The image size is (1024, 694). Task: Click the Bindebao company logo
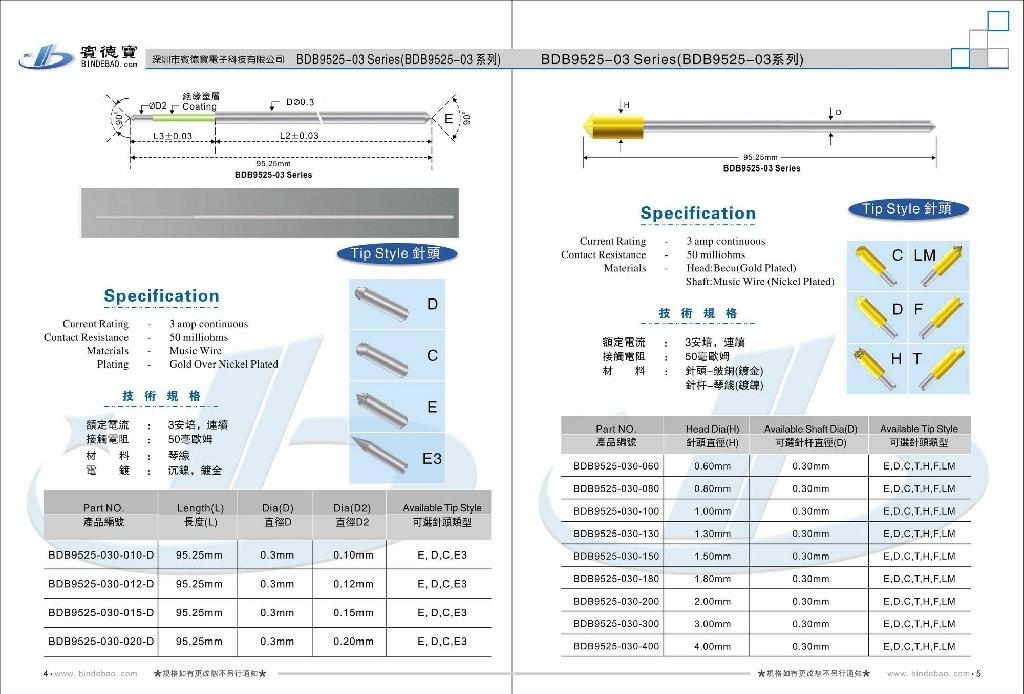76,56
